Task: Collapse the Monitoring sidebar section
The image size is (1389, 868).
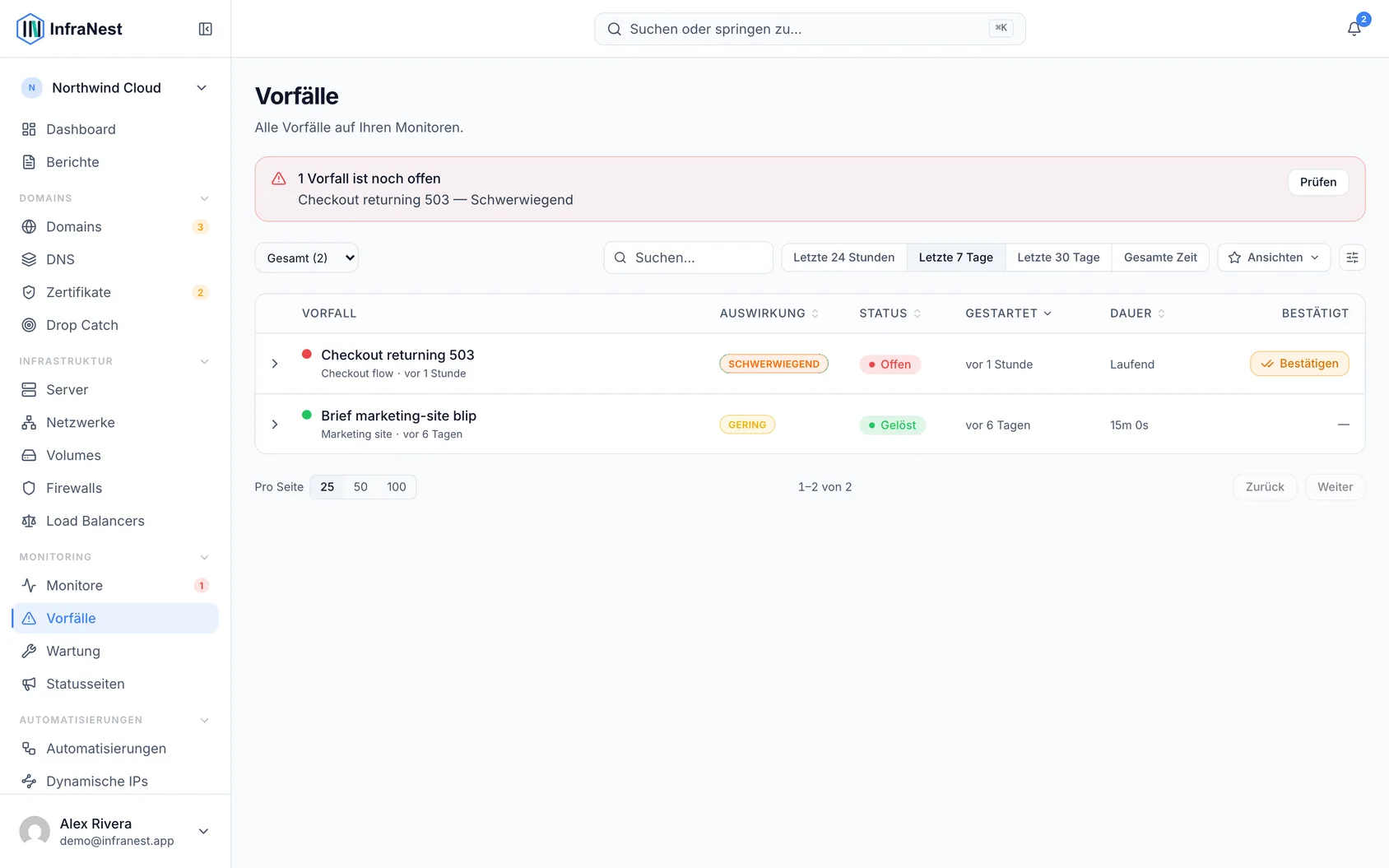Action: (x=205, y=557)
